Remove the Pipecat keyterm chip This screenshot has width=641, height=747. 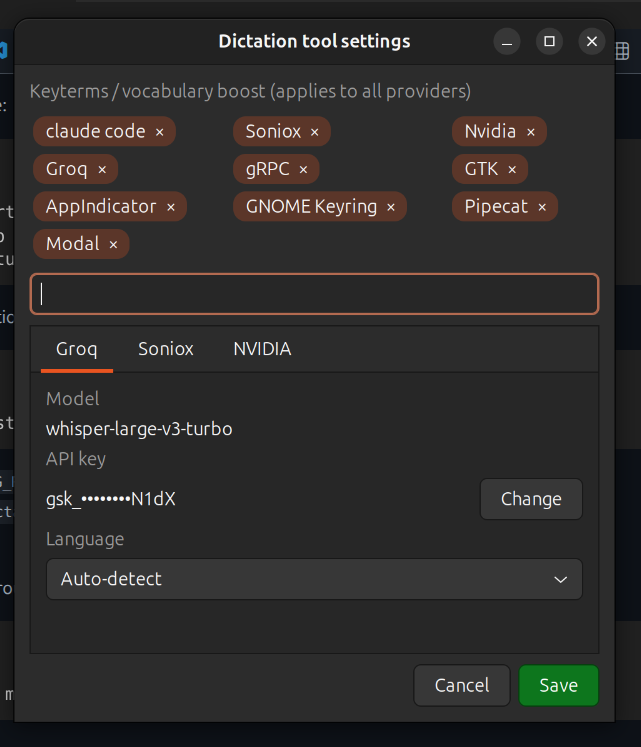point(542,207)
